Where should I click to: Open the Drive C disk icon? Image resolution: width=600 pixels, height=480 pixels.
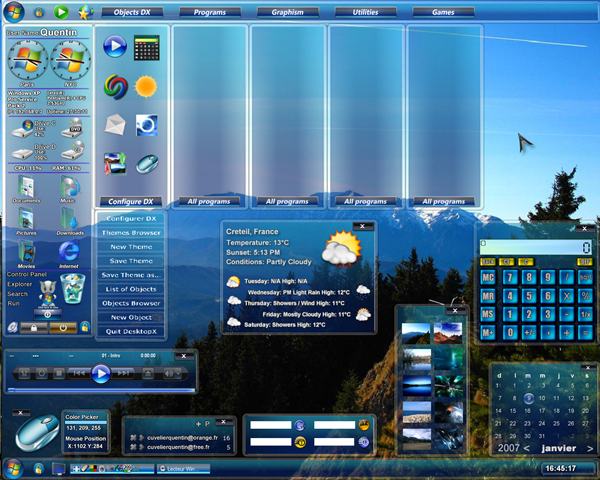(x=23, y=130)
